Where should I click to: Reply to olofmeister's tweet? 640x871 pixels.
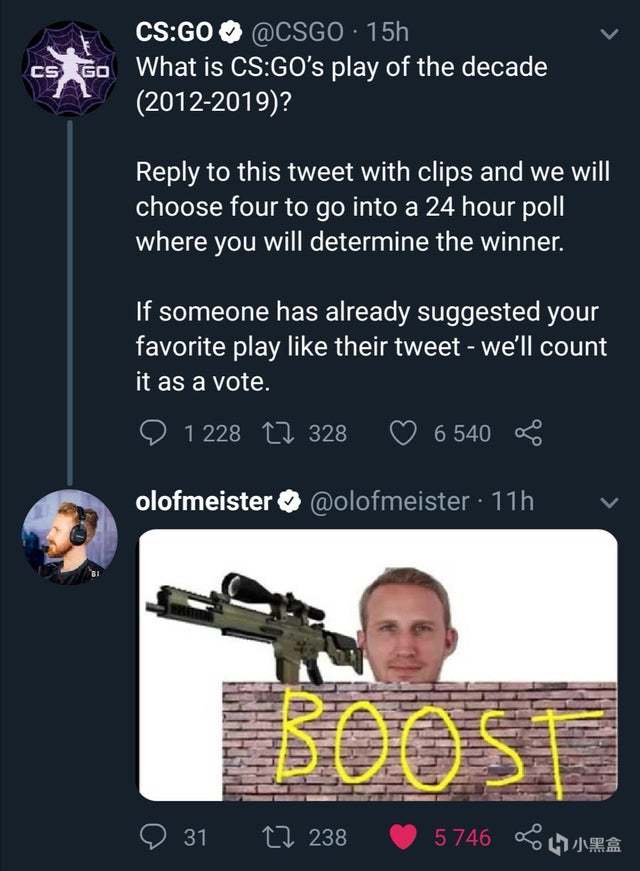[152, 836]
